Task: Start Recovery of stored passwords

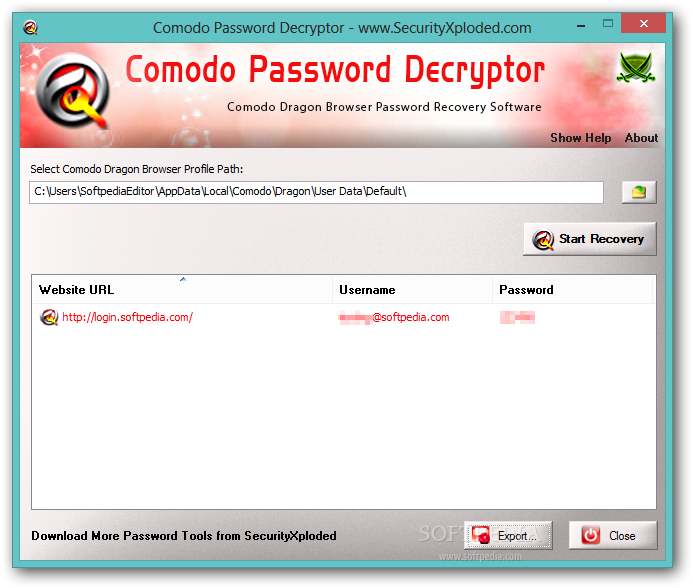Action: pos(590,239)
